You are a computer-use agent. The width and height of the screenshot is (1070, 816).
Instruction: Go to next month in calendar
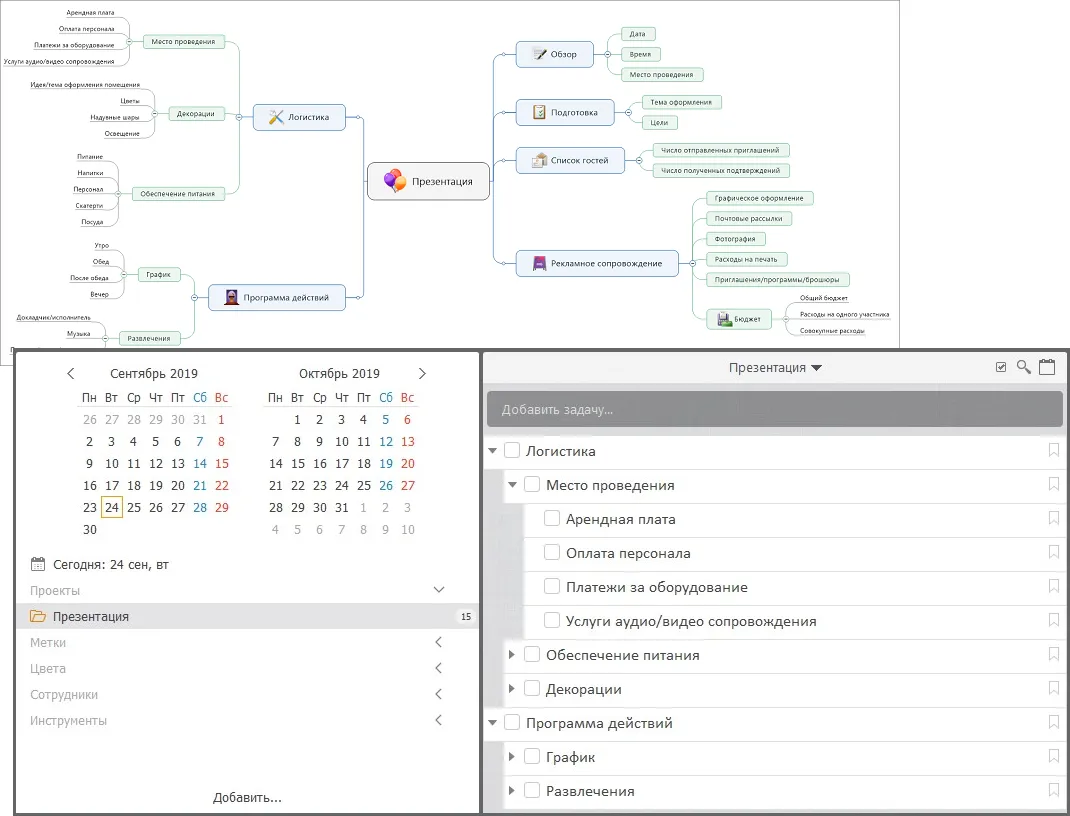pyautogui.click(x=422, y=374)
